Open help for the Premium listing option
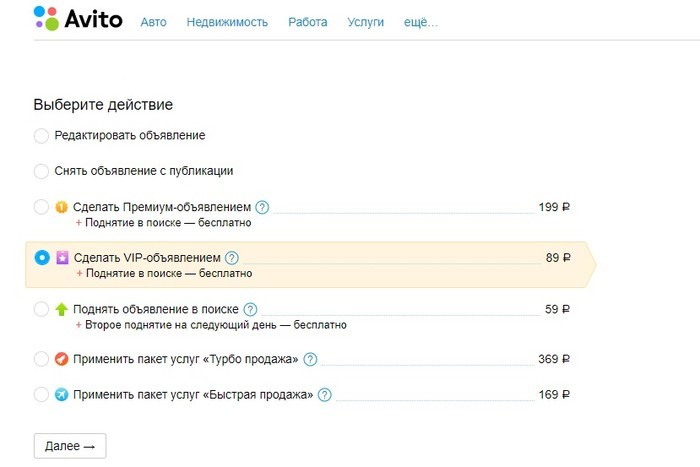The width and height of the screenshot is (700, 467). point(262,207)
